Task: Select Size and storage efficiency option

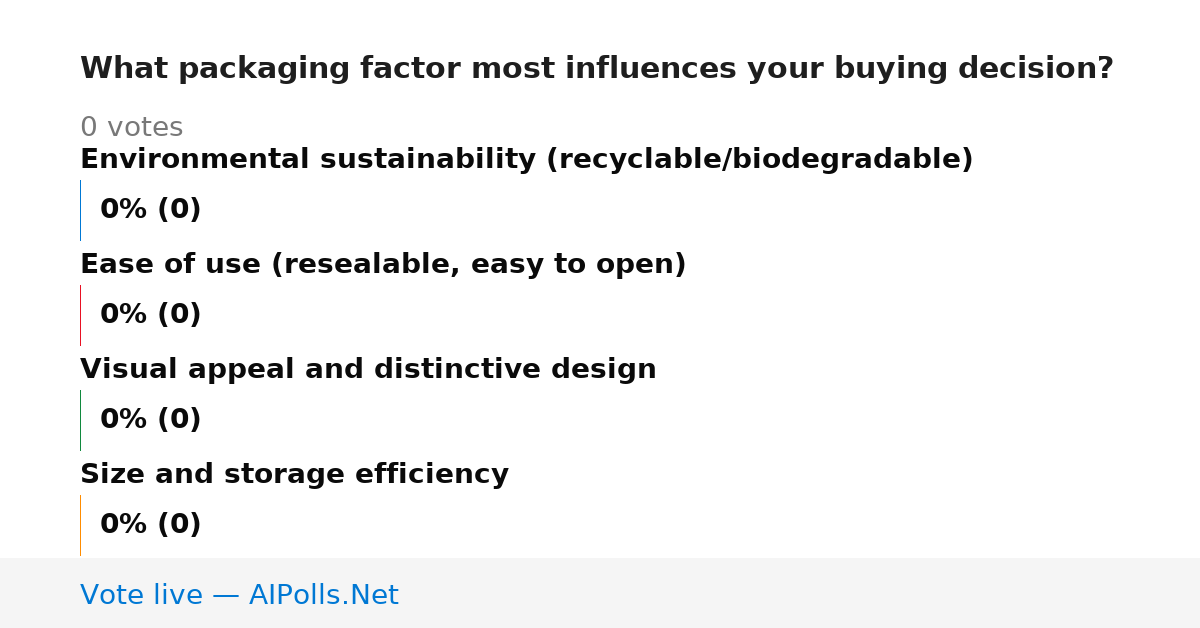Action: click(x=294, y=475)
